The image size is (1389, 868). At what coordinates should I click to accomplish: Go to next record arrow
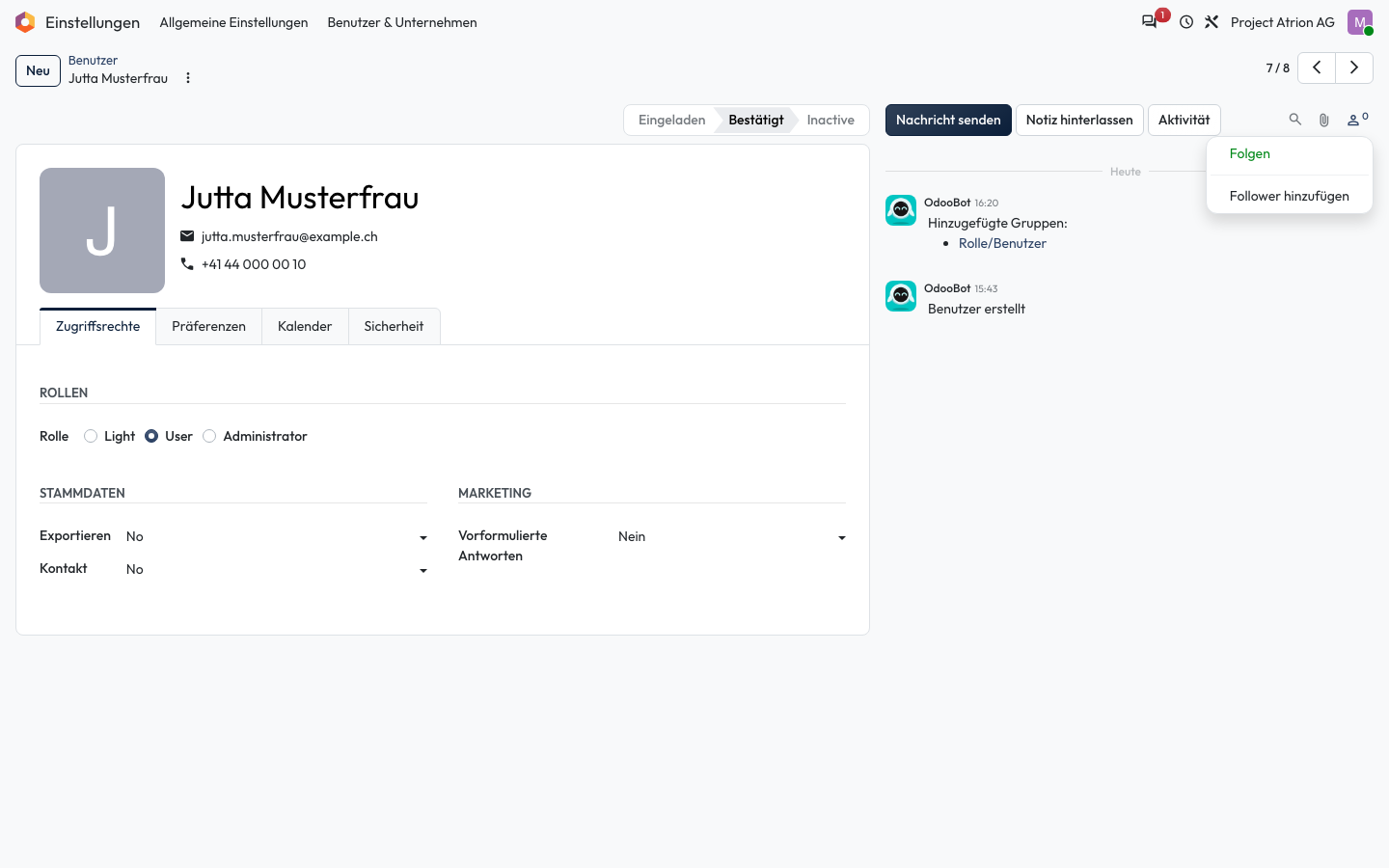click(x=1354, y=68)
